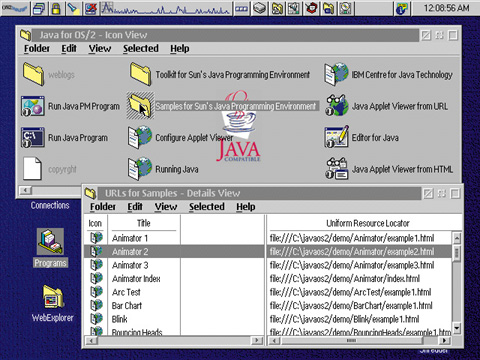Image resolution: width=480 pixels, height=360 pixels.
Task: Open Edit menu in URLs for Samples window
Action: pyautogui.click(x=135, y=207)
